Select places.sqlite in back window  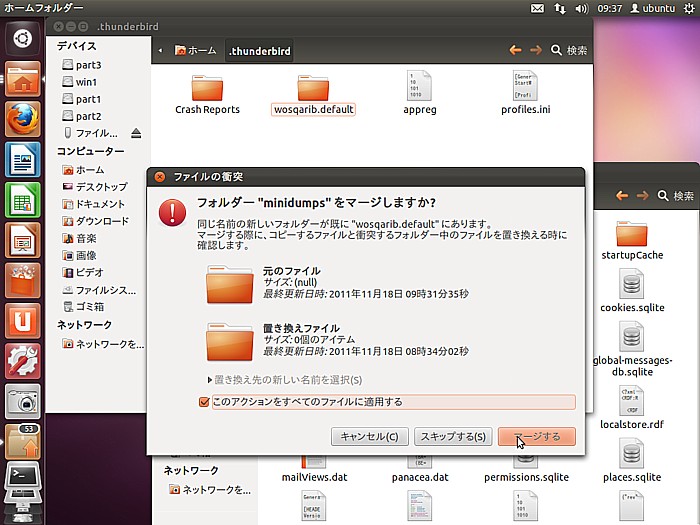(632, 461)
